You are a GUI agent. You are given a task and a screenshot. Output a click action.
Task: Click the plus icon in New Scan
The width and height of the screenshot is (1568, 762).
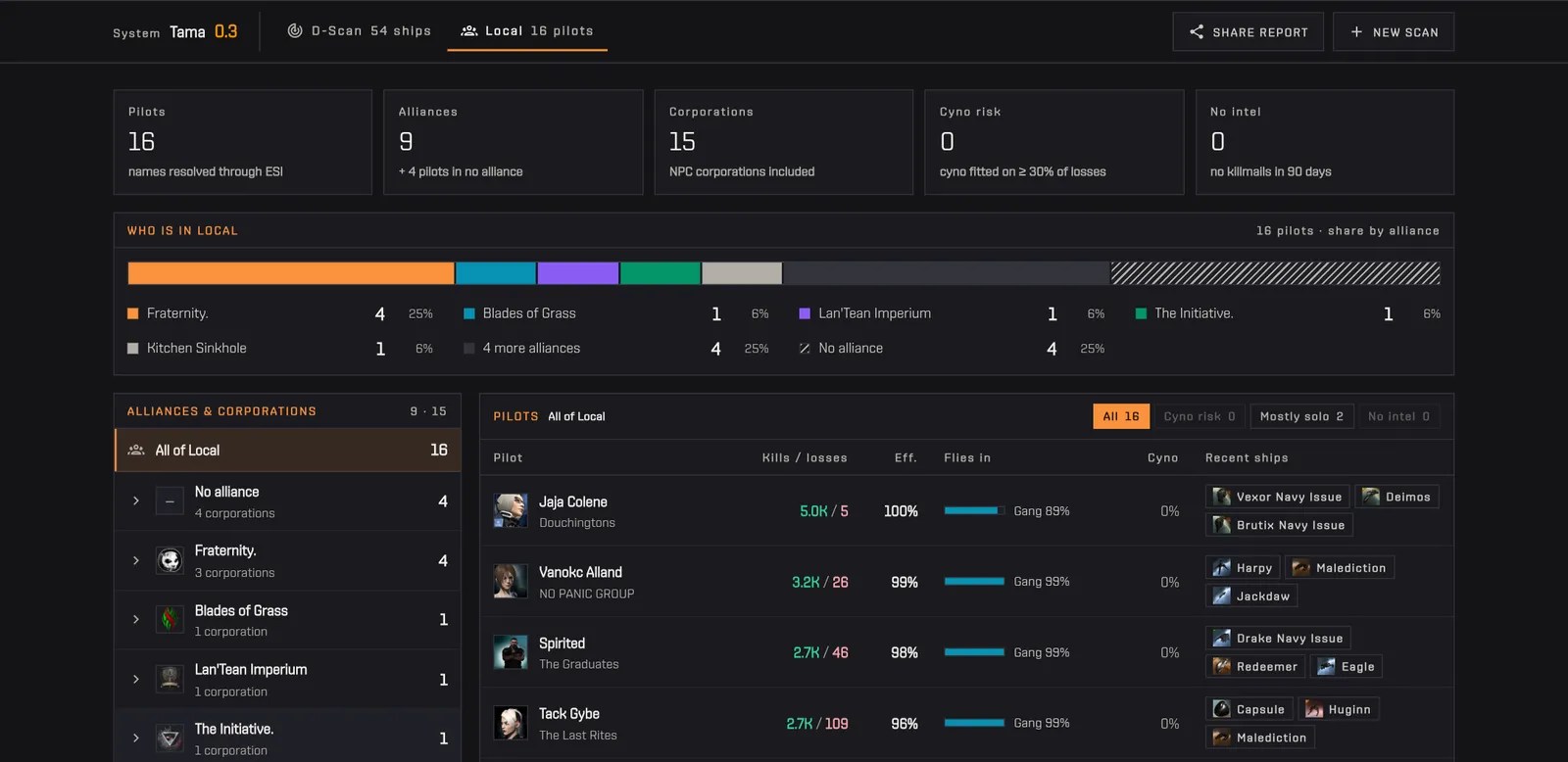coord(1356,32)
